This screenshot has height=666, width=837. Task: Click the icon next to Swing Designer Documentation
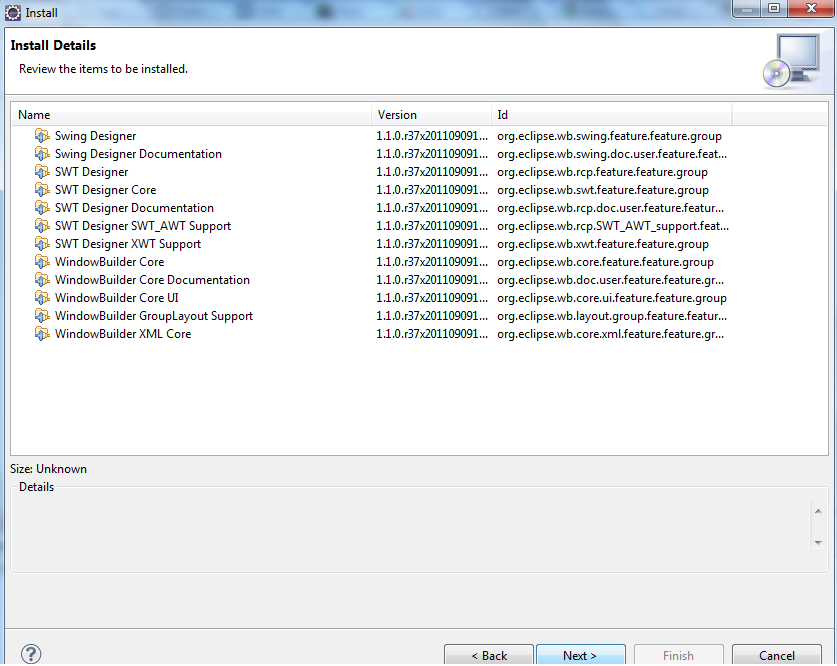pyautogui.click(x=42, y=154)
